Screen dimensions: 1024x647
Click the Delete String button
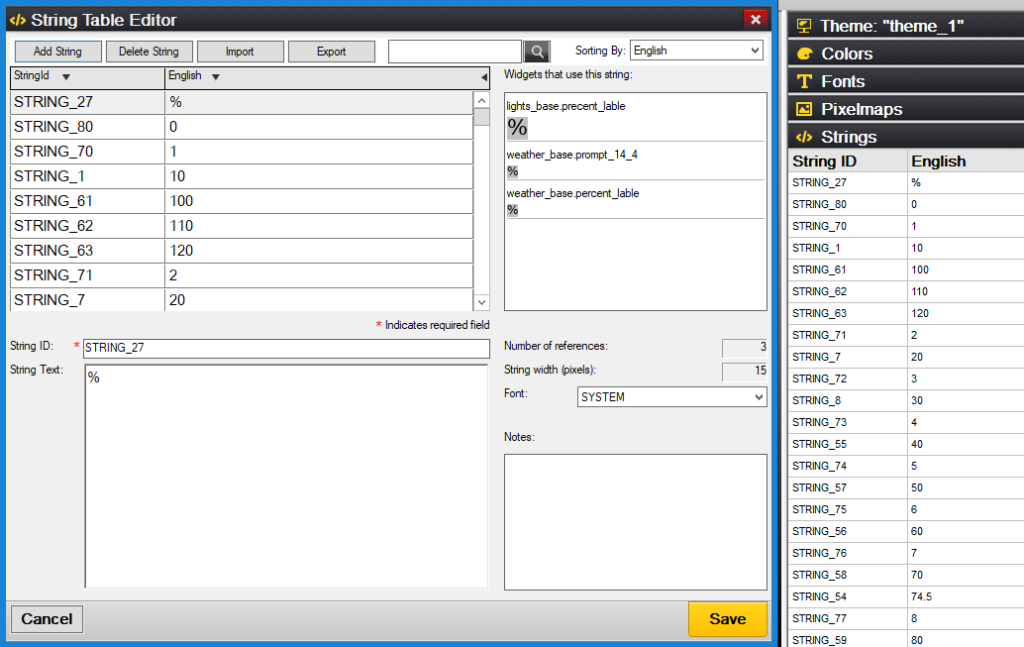click(148, 52)
